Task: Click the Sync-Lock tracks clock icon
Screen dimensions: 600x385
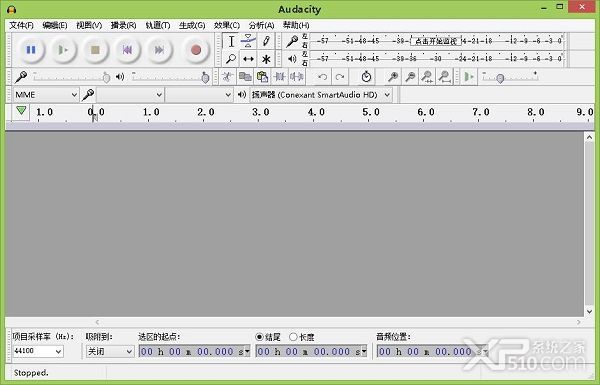Action: point(366,77)
